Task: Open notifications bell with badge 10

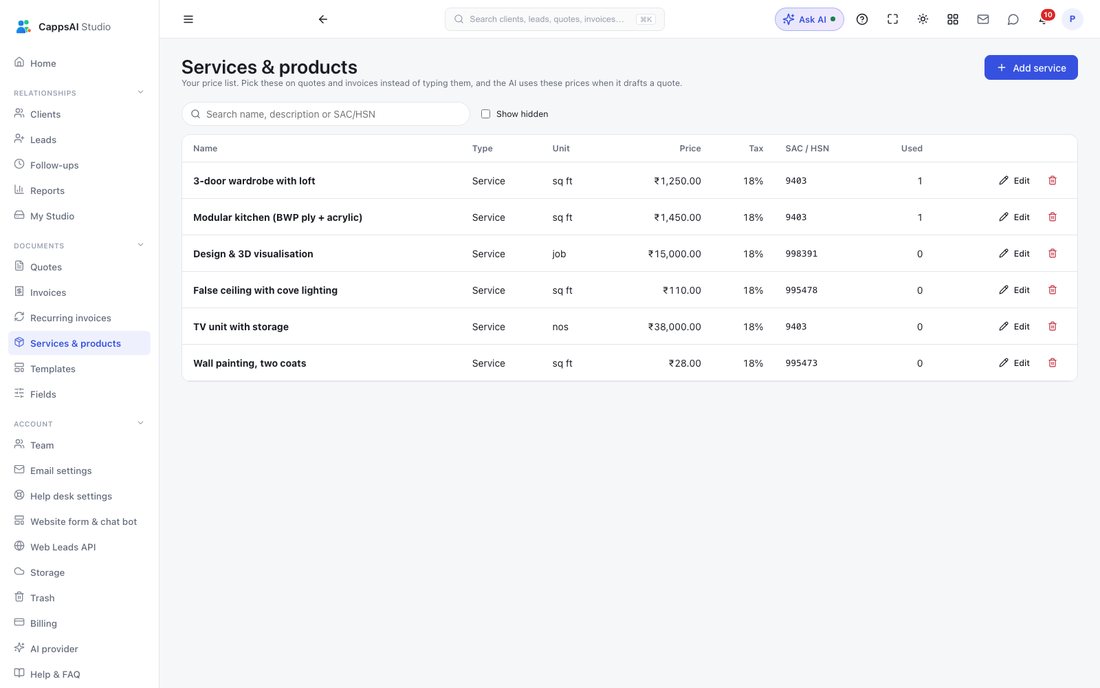Action: click(x=1044, y=18)
